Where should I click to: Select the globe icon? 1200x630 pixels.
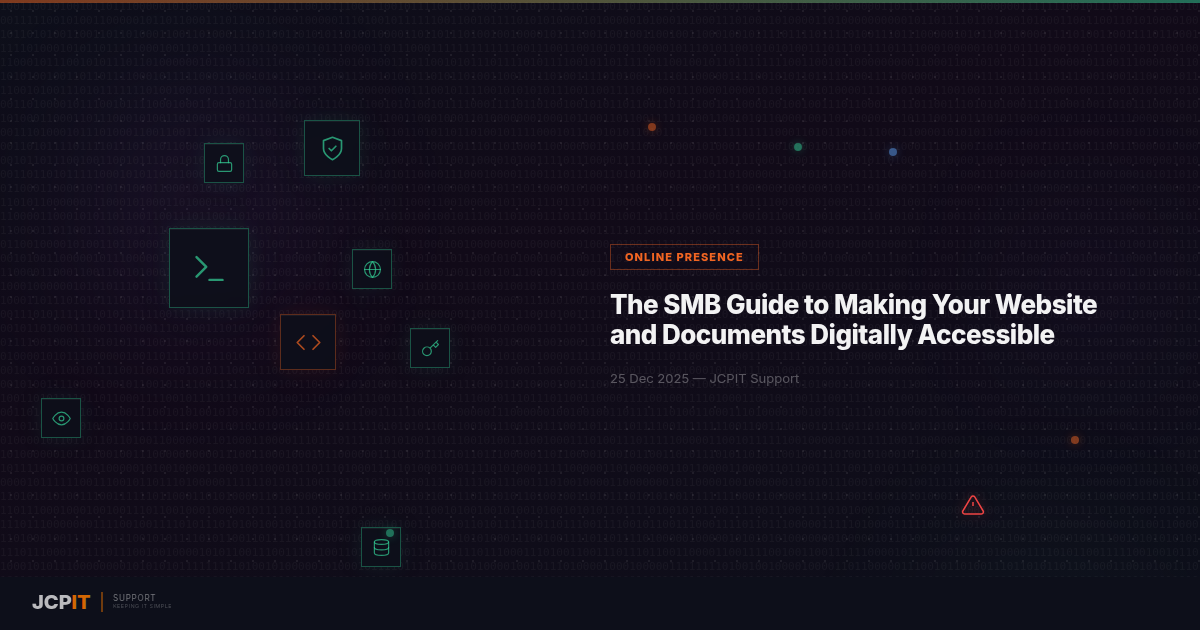(371, 268)
